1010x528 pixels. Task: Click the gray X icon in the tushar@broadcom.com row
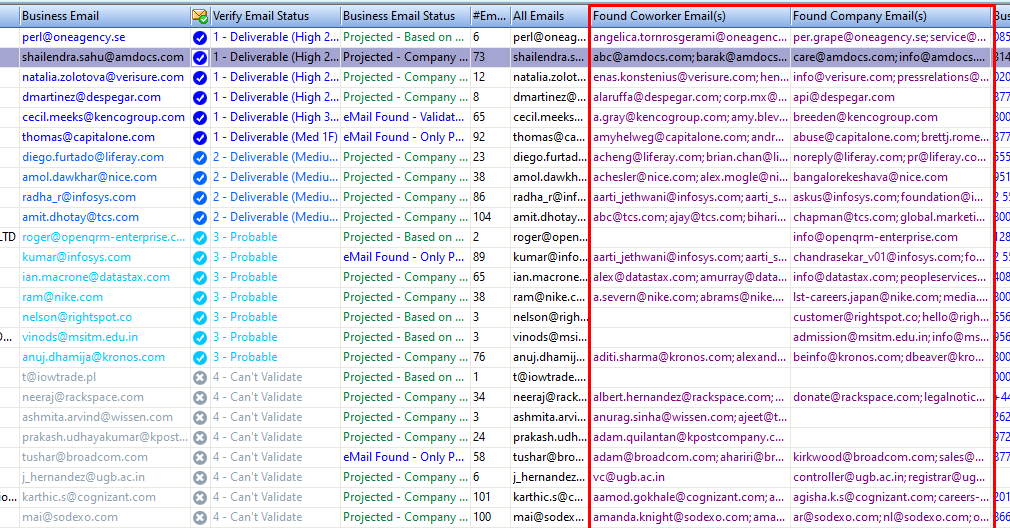tap(200, 457)
